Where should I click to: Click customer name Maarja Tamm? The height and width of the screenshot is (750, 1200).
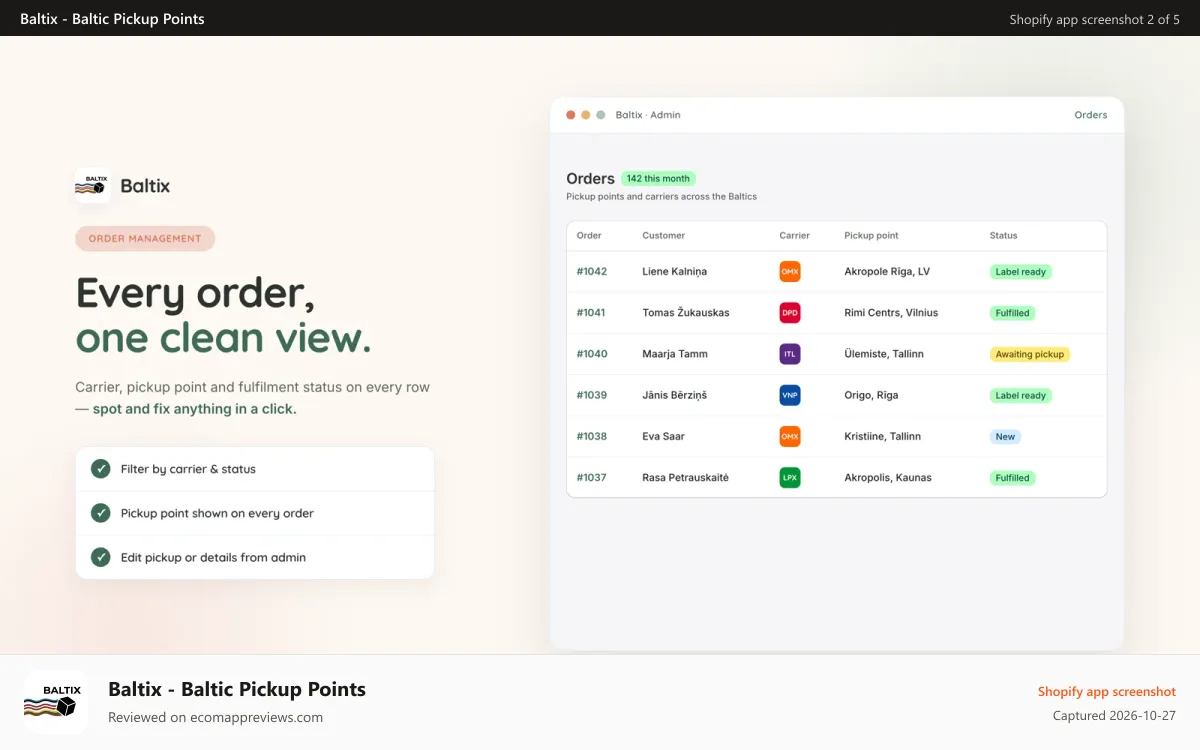(x=675, y=354)
